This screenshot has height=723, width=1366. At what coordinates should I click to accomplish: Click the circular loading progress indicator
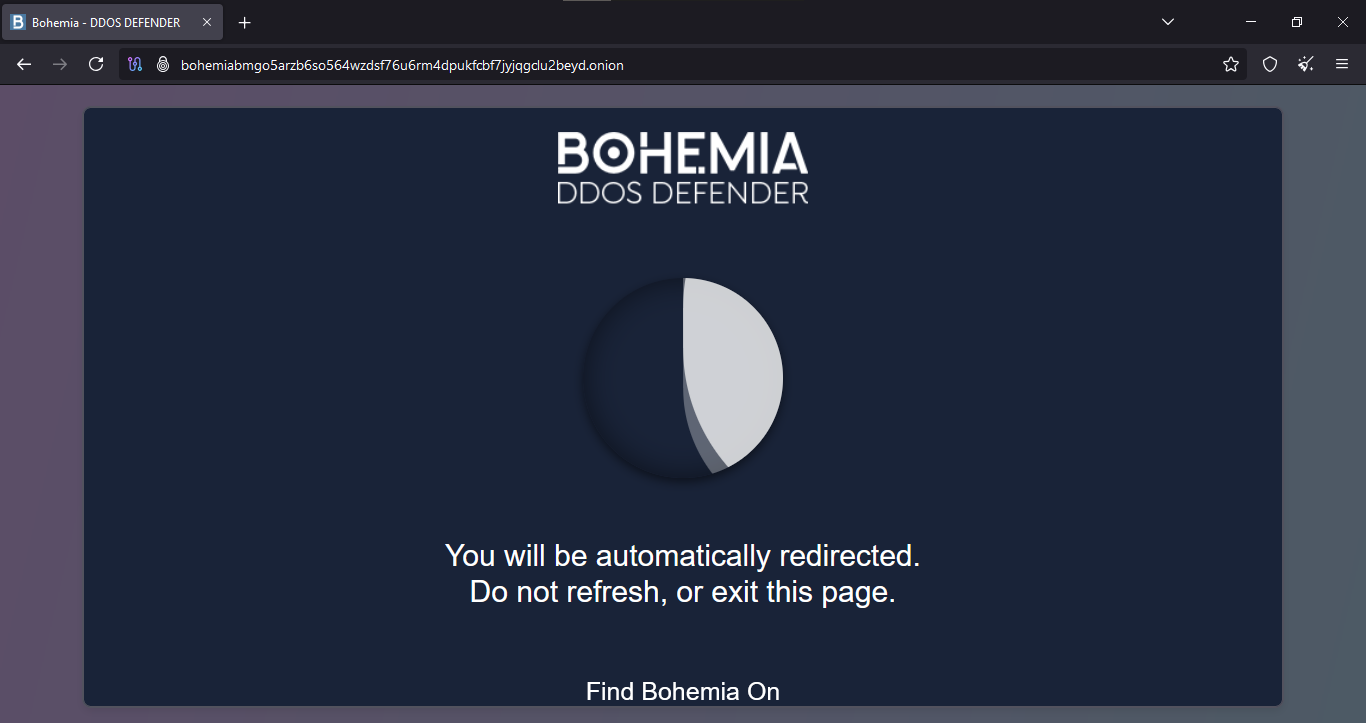[x=683, y=378]
